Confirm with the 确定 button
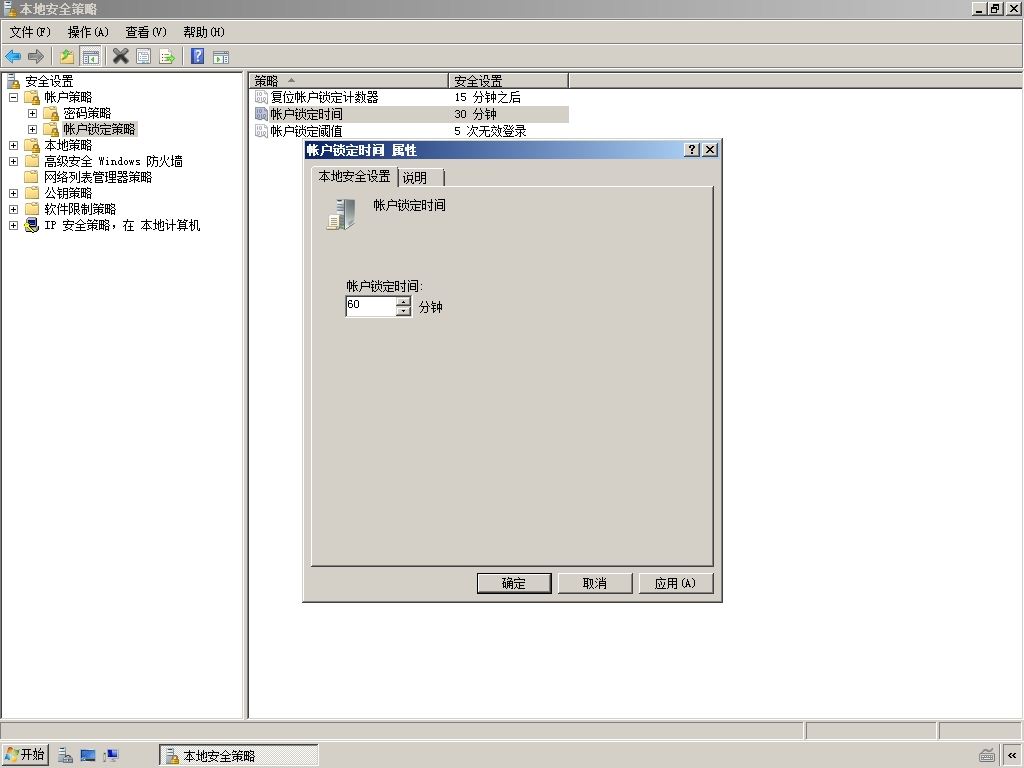The width and height of the screenshot is (1024, 768). pos(514,583)
